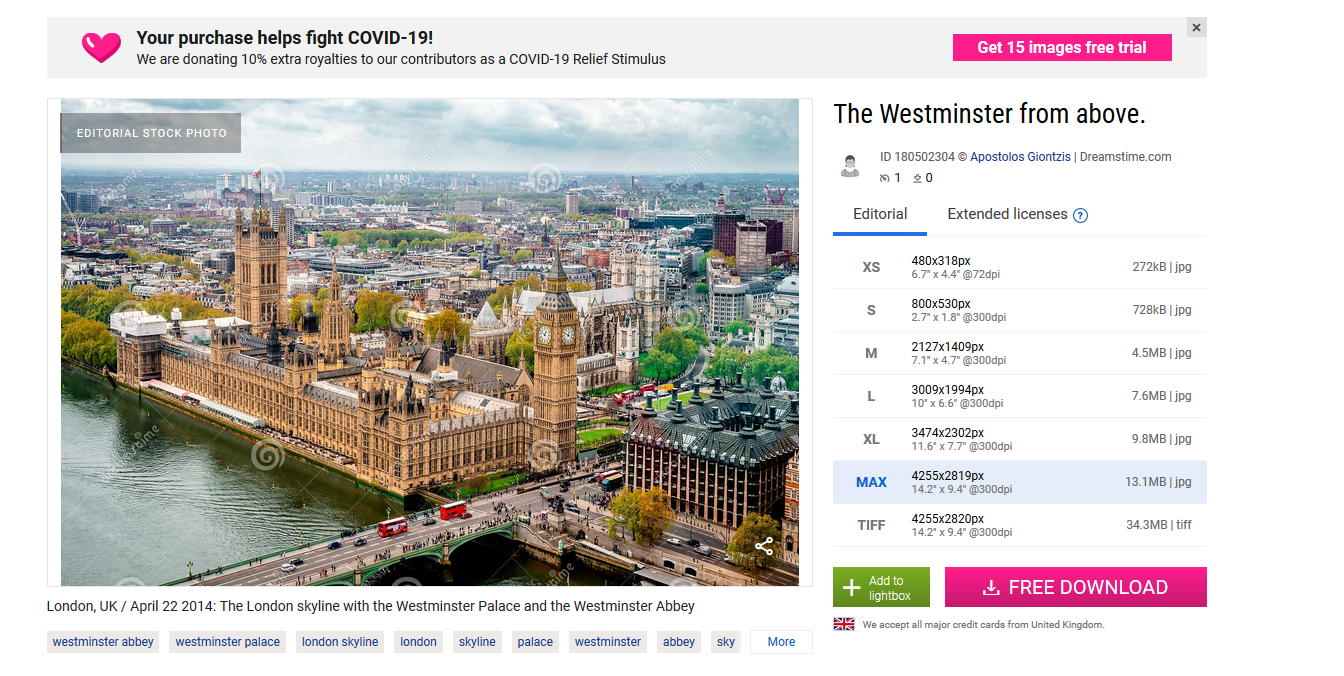Open the abbey keyword tag
Image resolution: width=1344 pixels, height=676 pixels.
coord(679,642)
